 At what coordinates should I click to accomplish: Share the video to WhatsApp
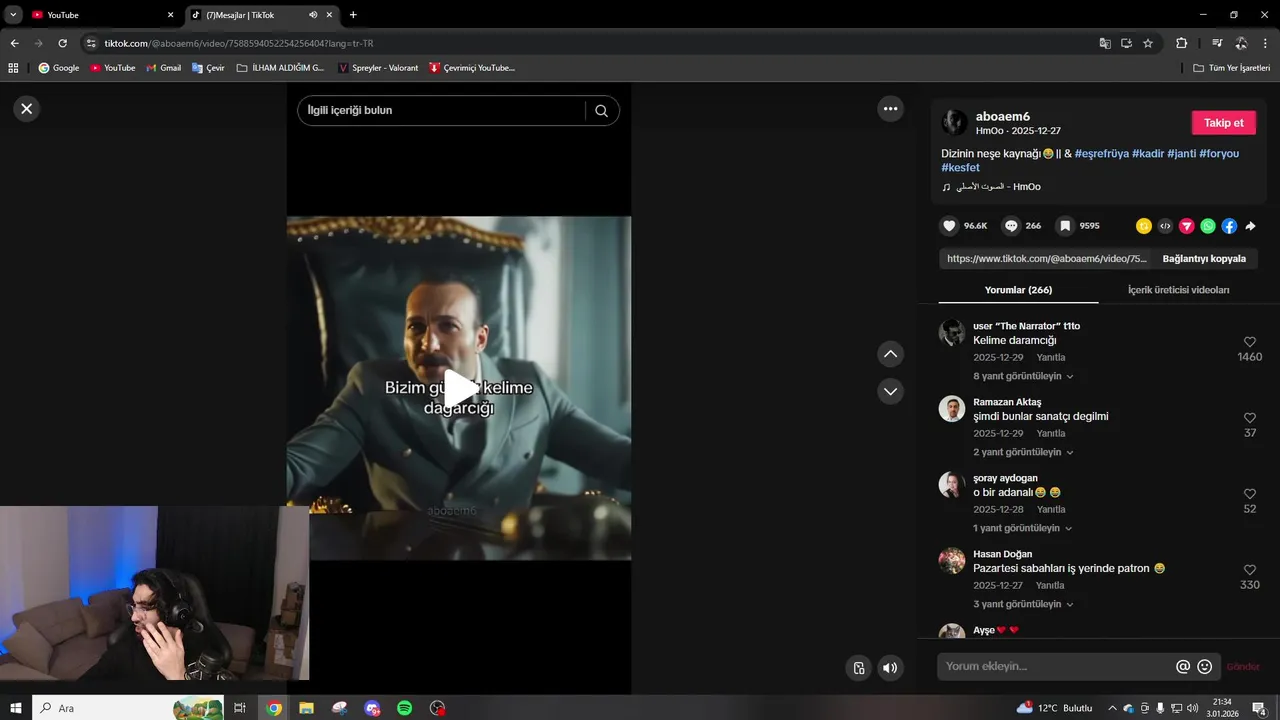pyautogui.click(x=1208, y=226)
